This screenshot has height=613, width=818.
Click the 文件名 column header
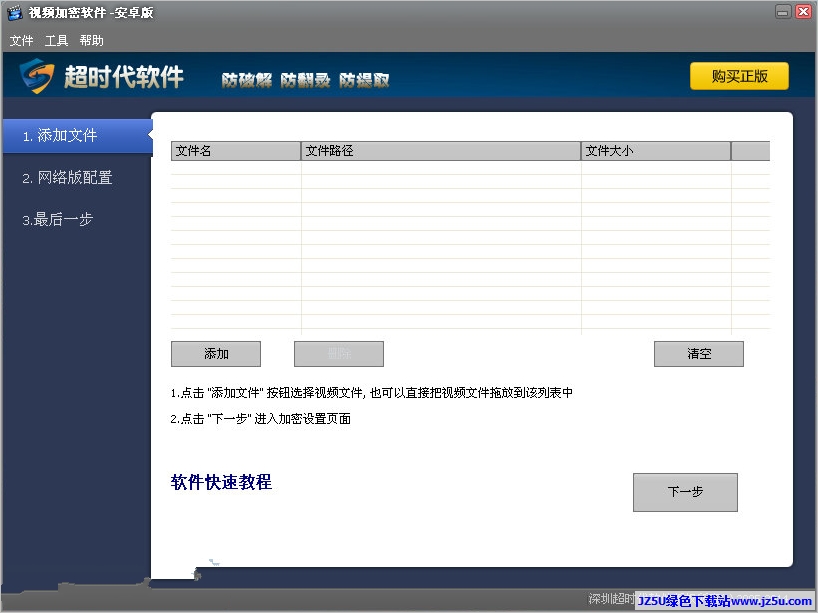(236, 151)
